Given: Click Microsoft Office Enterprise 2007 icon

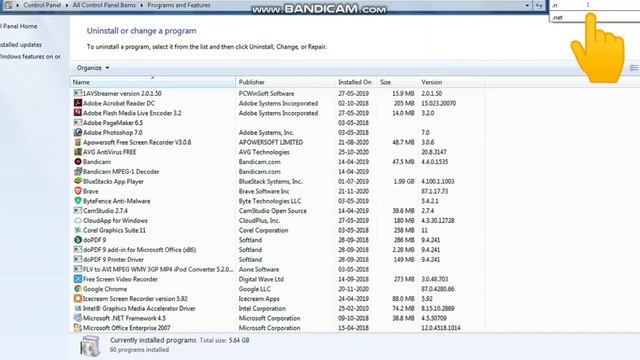Looking at the screenshot, I should tap(78, 328).
